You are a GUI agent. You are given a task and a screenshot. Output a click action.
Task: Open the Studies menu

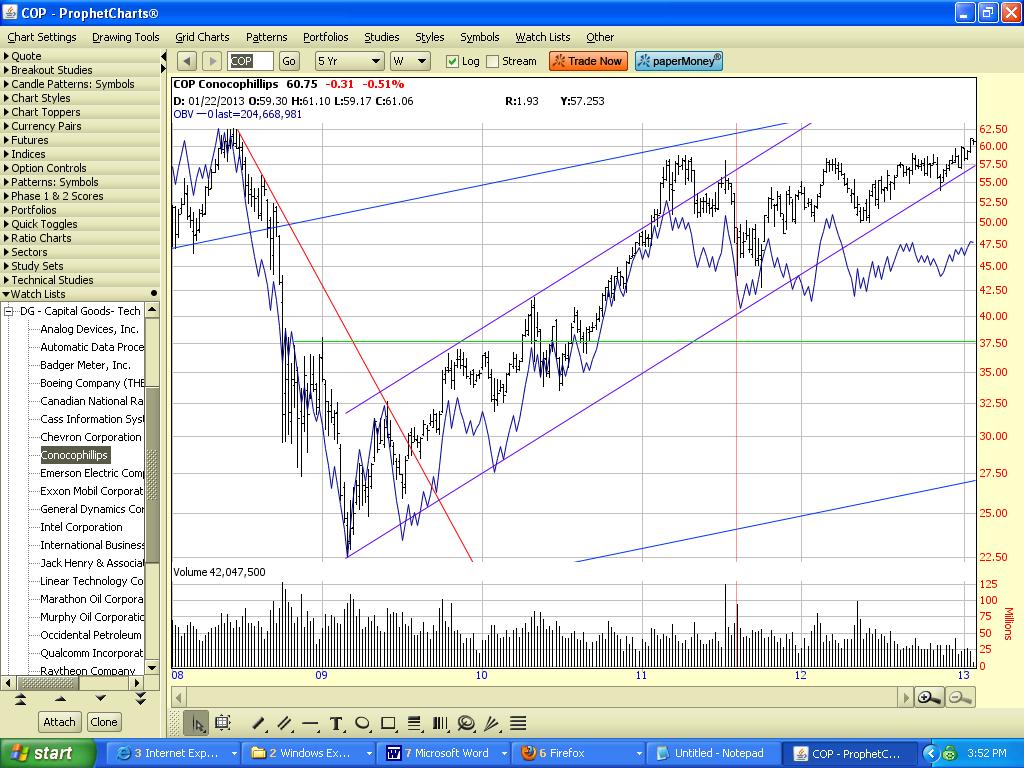(382, 37)
